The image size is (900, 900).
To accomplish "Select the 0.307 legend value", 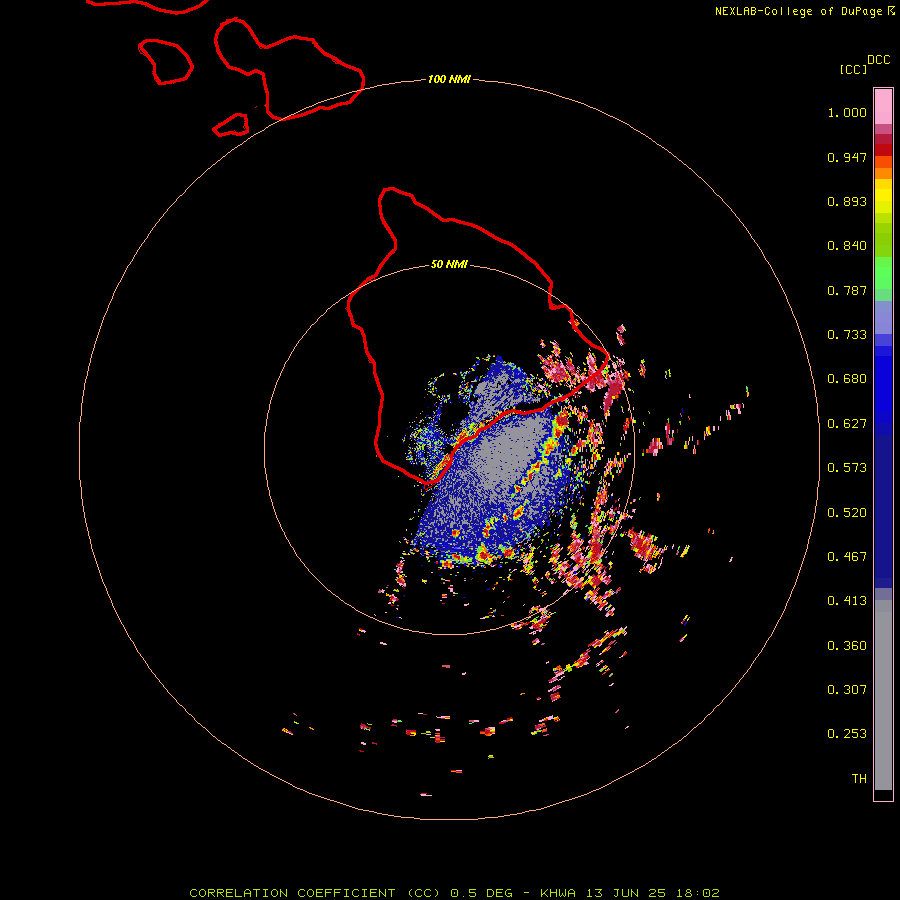I will coord(847,690).
